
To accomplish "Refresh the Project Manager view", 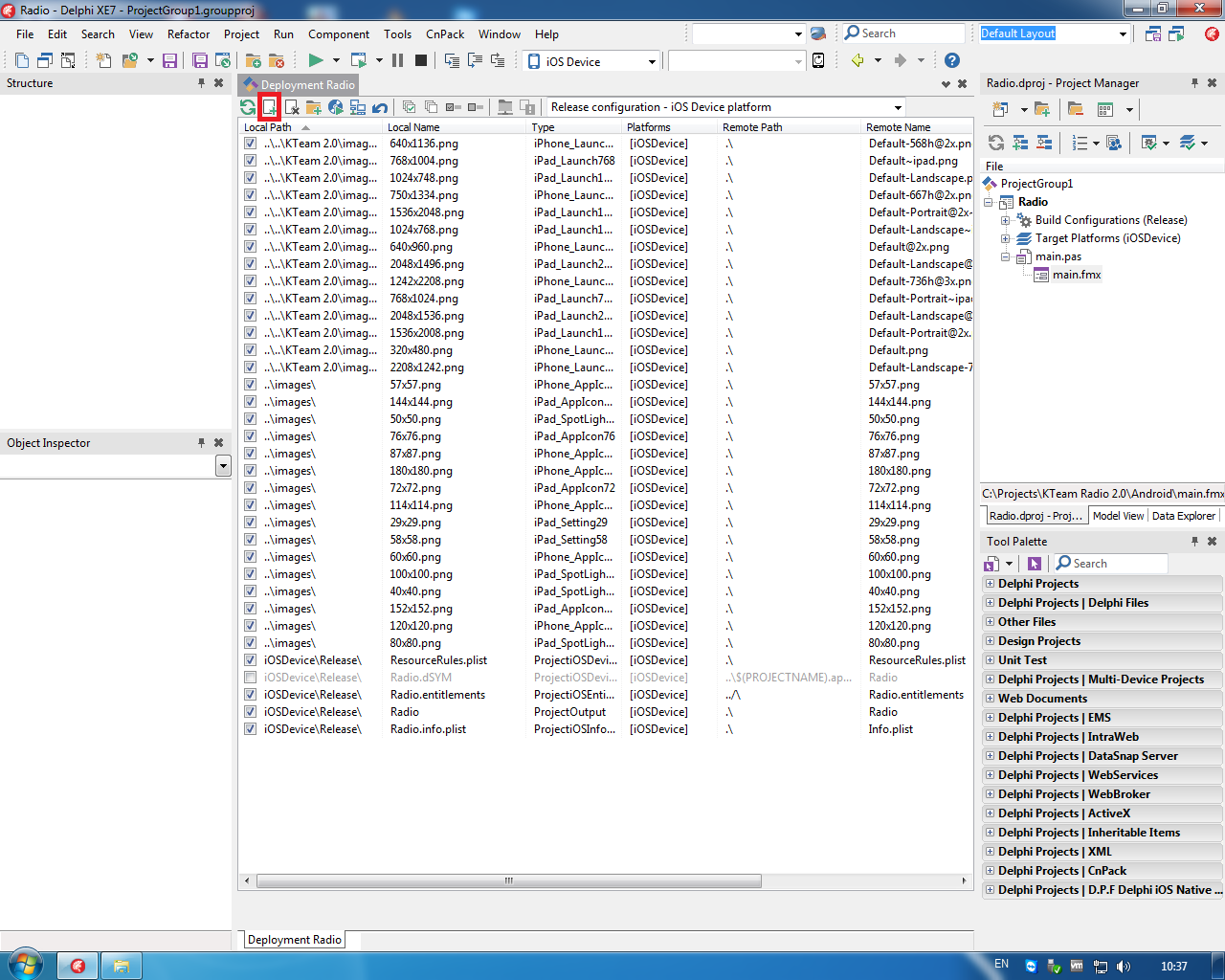I will point(996,143).
